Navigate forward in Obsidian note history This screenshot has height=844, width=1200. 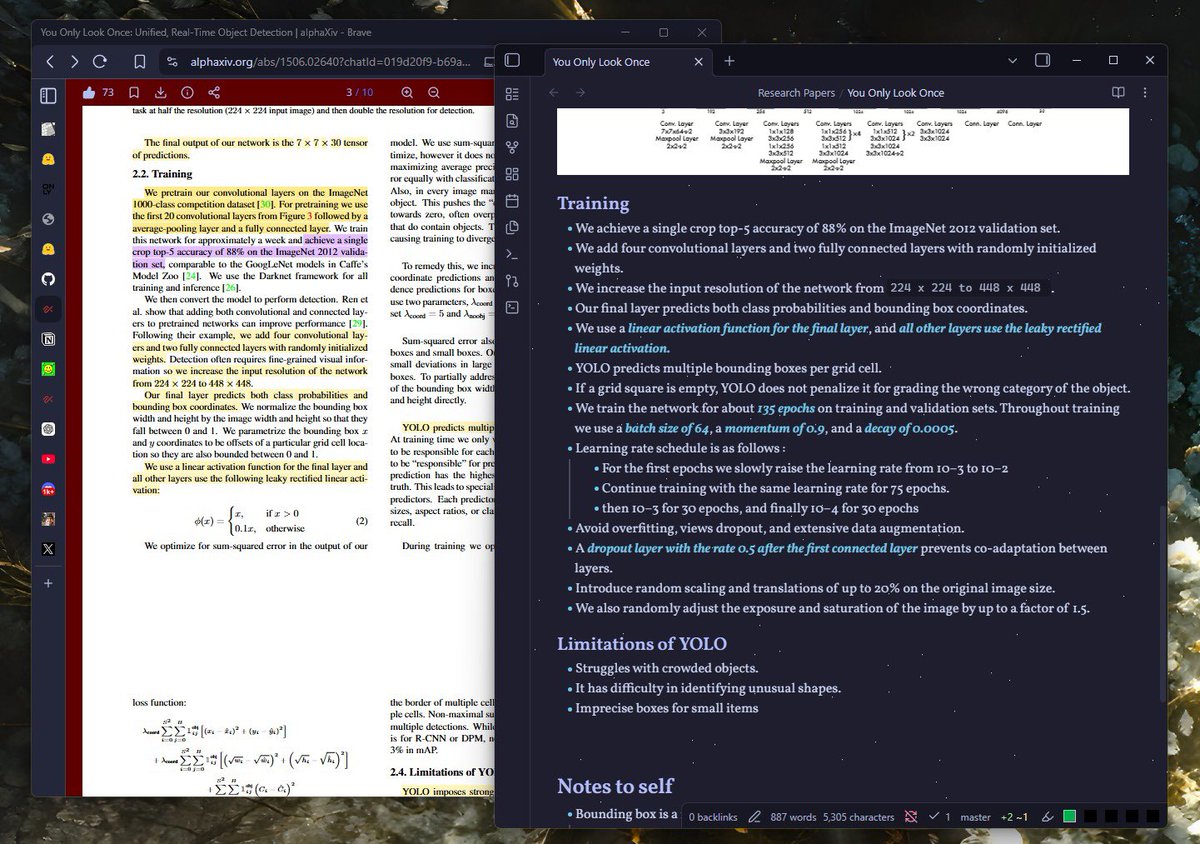[x=581, y=93]
